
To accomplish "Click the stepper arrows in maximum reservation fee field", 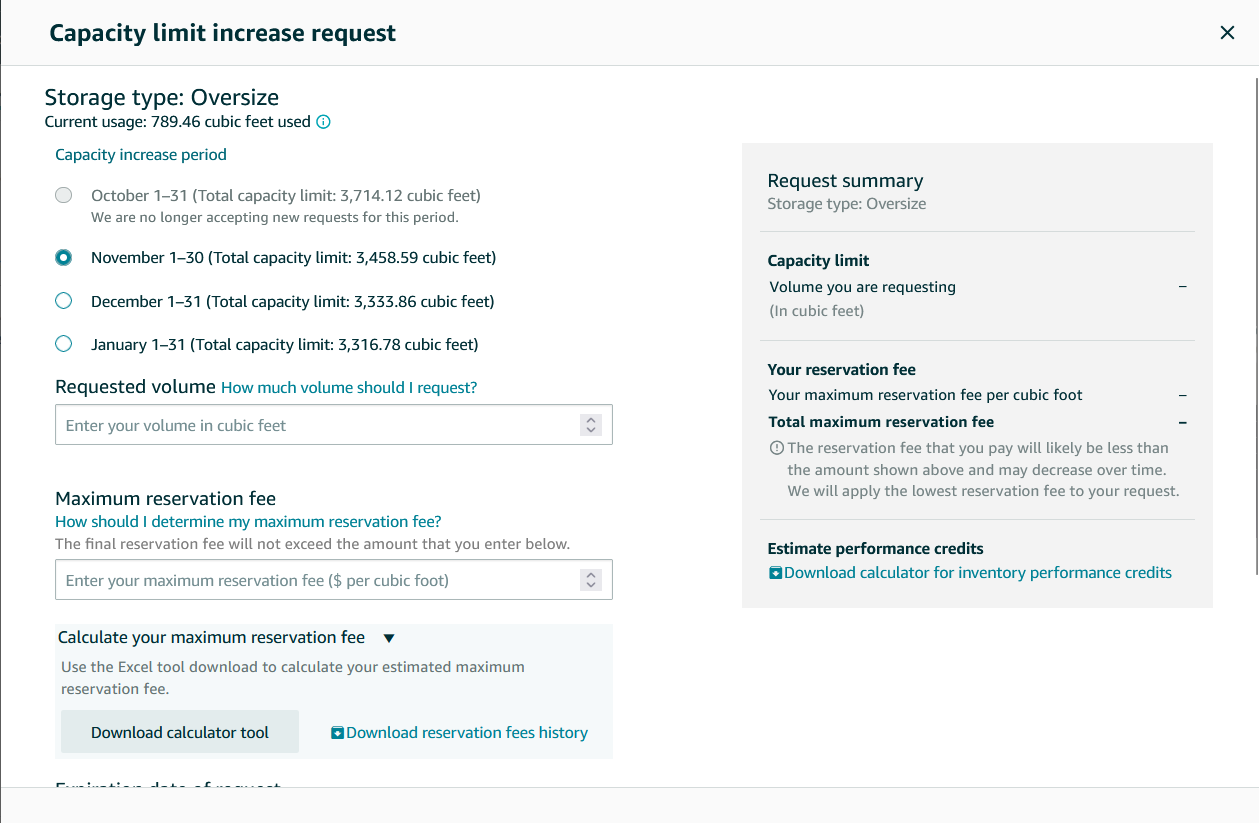I will (591, 580).
